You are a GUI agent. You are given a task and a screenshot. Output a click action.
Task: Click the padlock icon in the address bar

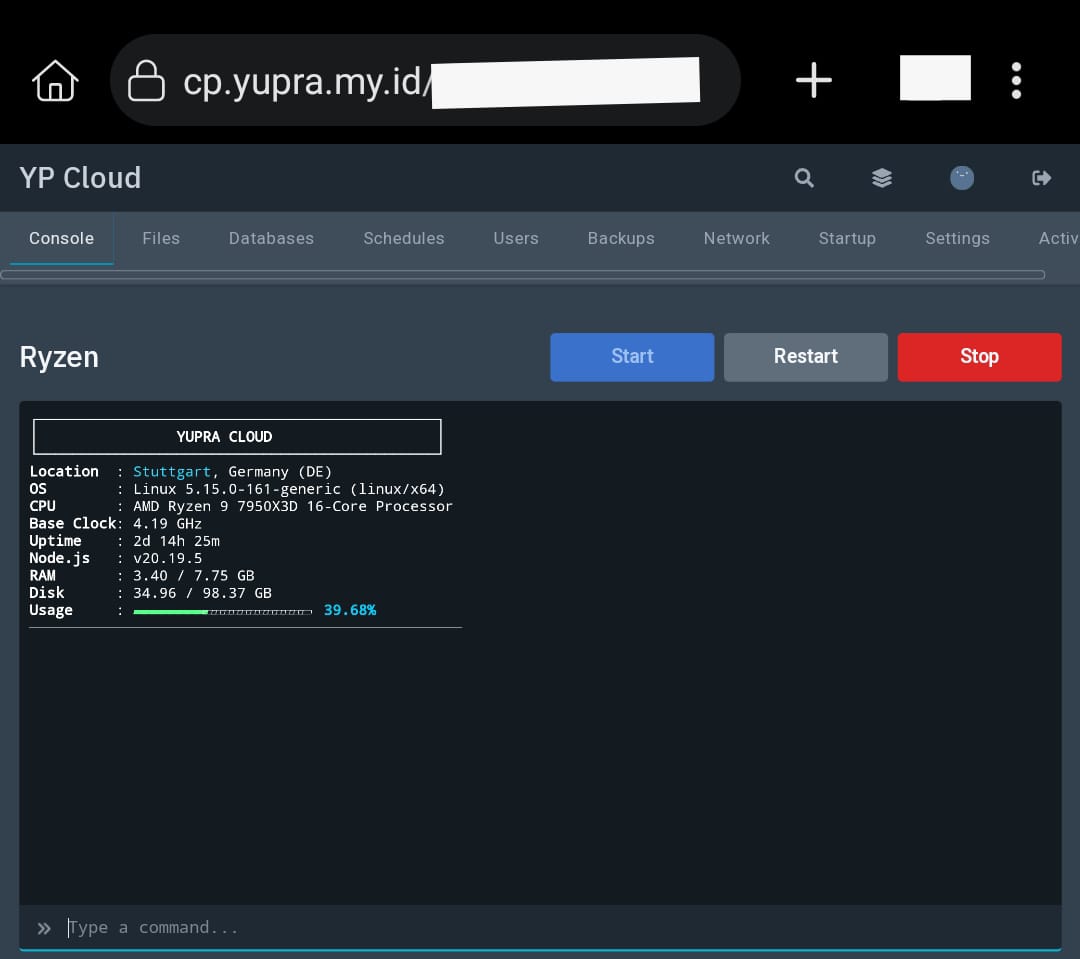[x=146, y=80]
